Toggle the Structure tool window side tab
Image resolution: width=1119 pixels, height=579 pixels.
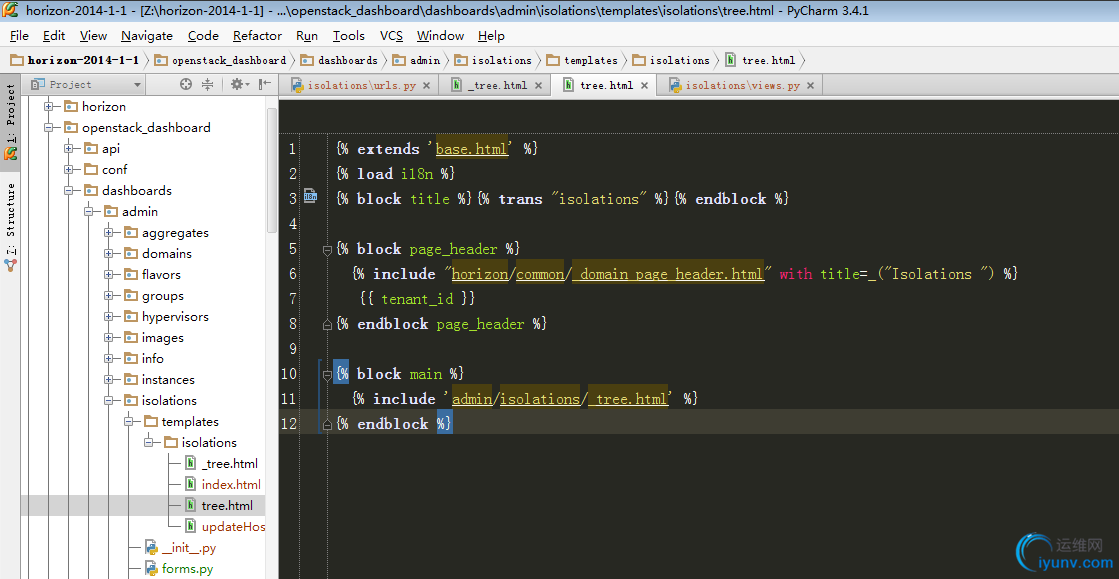(11, 220)
